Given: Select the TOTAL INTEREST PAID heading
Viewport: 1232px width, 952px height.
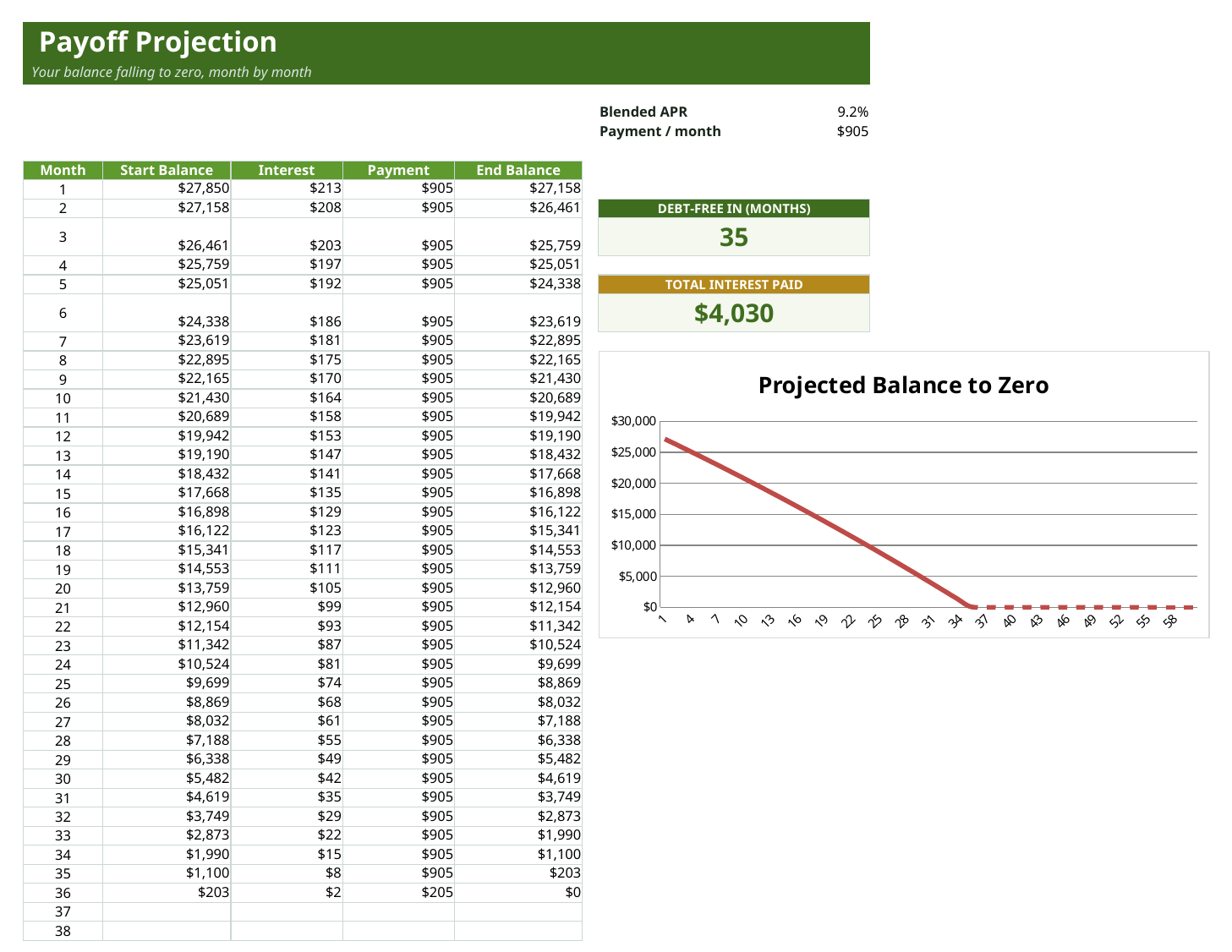Looking at the screenshot, I should pyautogui.click(x=734, y=285).
